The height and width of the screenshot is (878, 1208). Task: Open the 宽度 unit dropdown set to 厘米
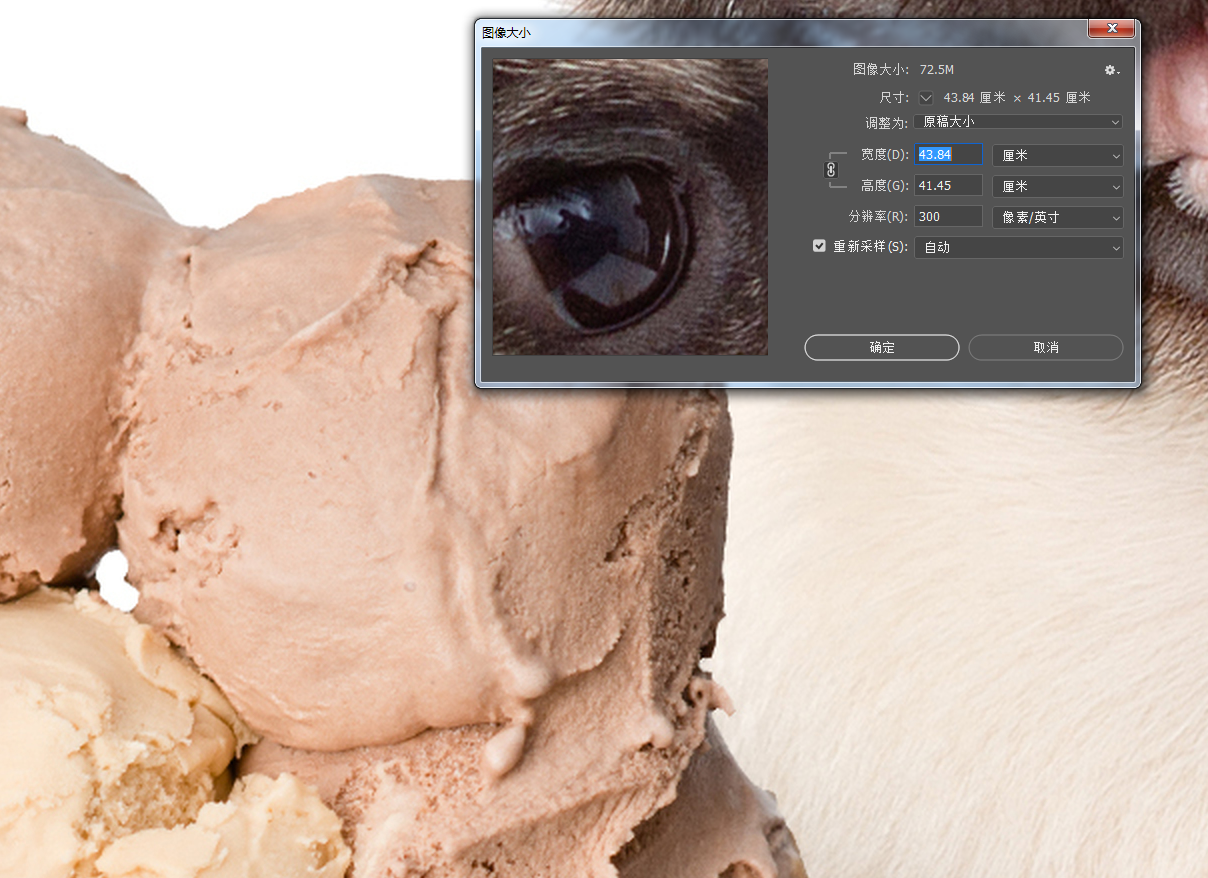[1058, 156]
